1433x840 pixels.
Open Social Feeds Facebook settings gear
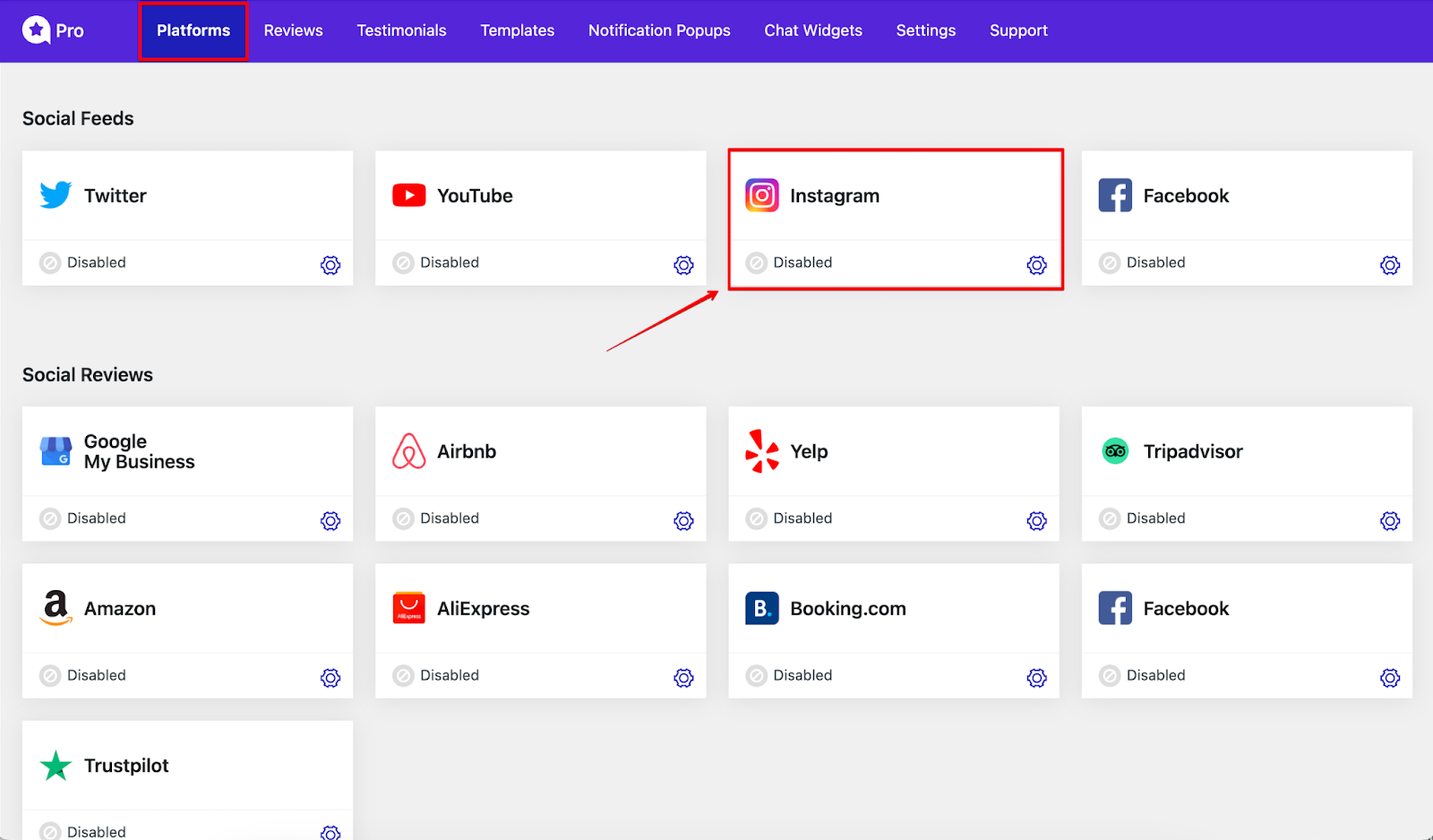point(1390,265)
